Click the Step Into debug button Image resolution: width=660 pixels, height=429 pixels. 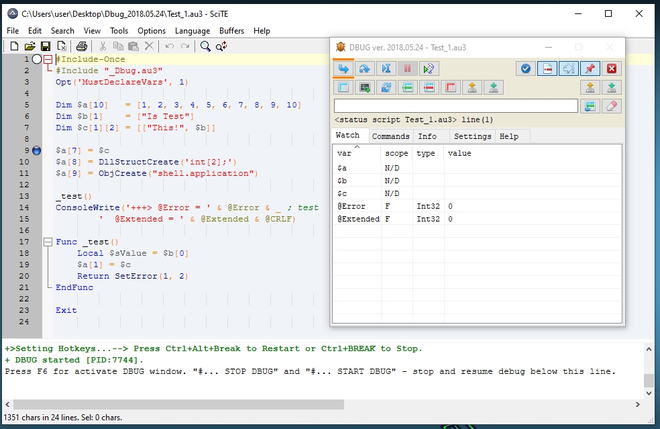click(343, 68)
